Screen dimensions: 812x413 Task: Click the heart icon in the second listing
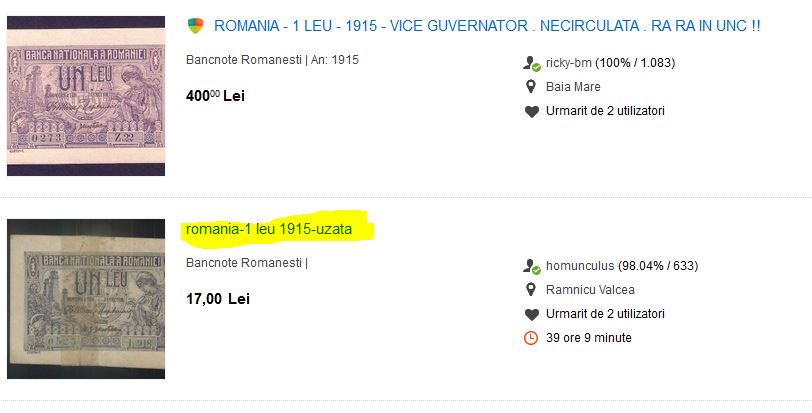[532, 314]
